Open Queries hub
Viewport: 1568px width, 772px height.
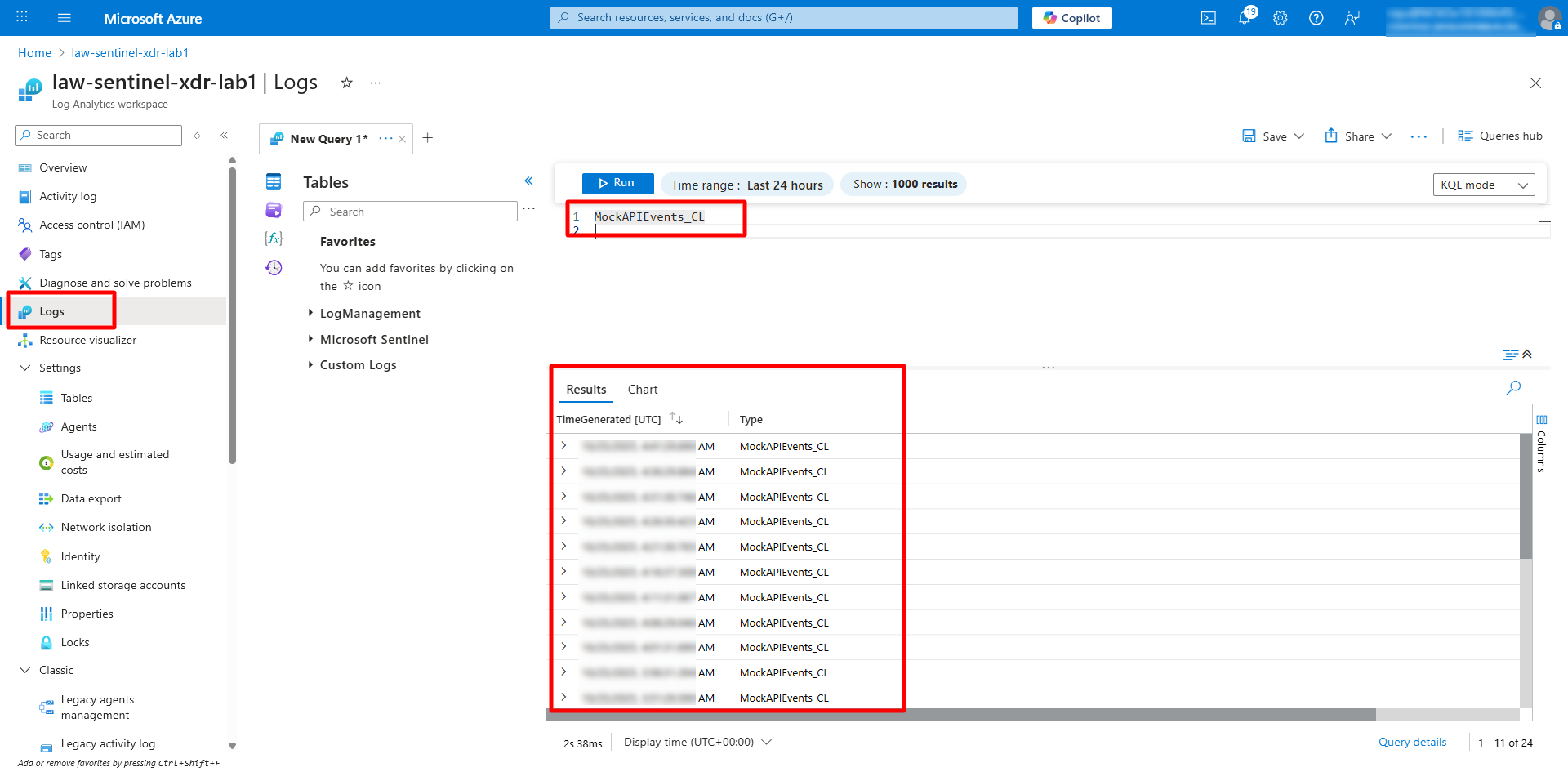pos(1500,136)
